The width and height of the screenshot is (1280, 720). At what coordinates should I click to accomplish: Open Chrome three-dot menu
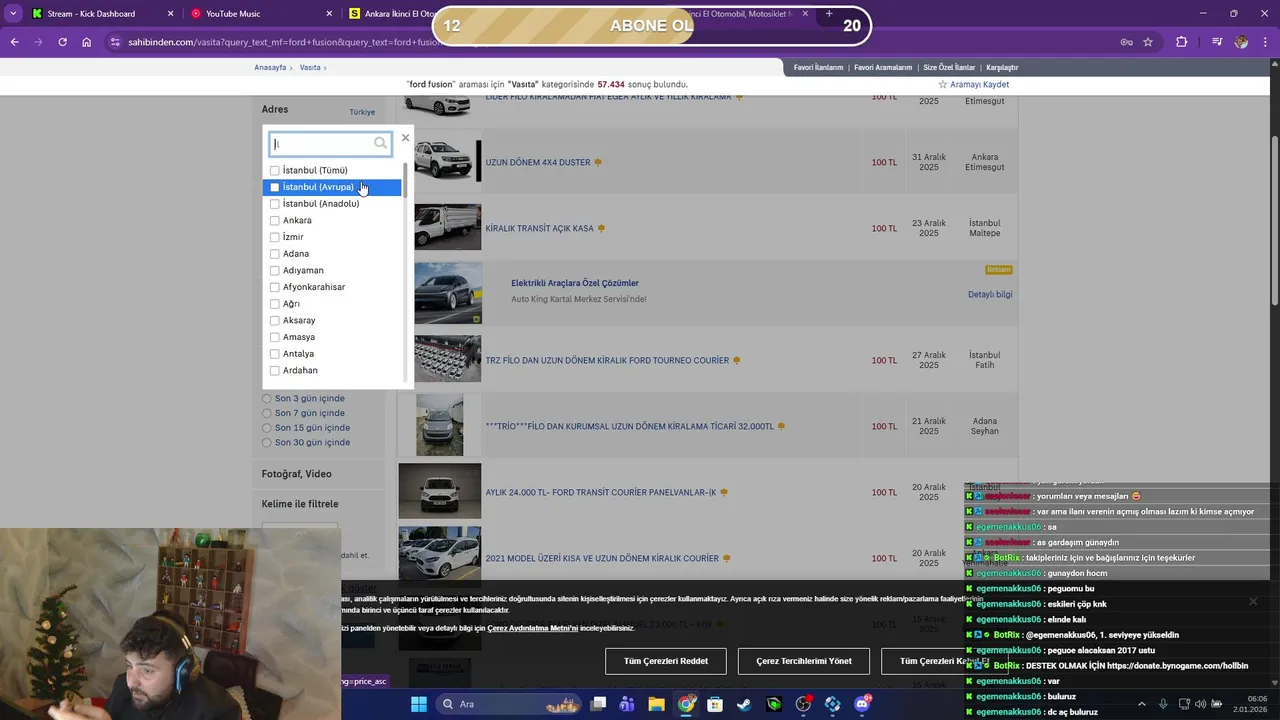[1266, 42]
